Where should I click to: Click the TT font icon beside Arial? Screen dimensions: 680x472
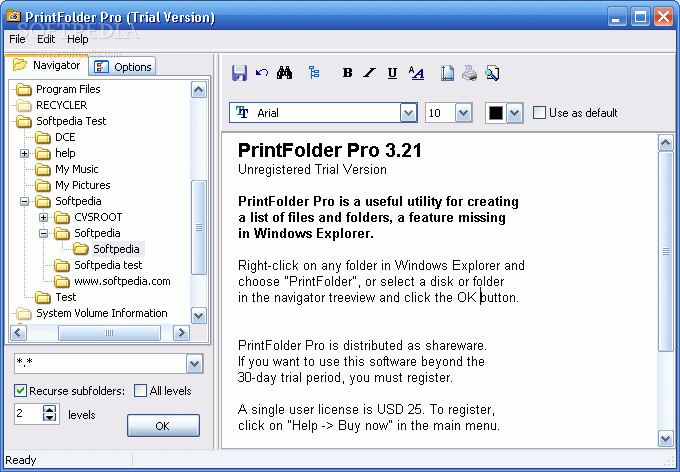(242, 112)
